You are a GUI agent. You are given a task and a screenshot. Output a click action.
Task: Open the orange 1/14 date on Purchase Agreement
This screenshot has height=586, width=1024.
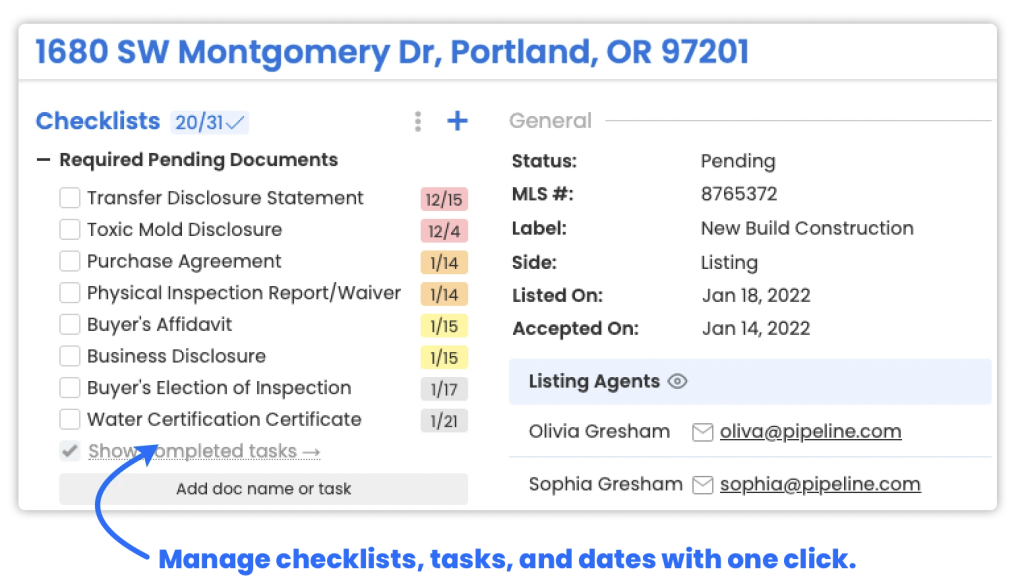click(x=444, y=263)
